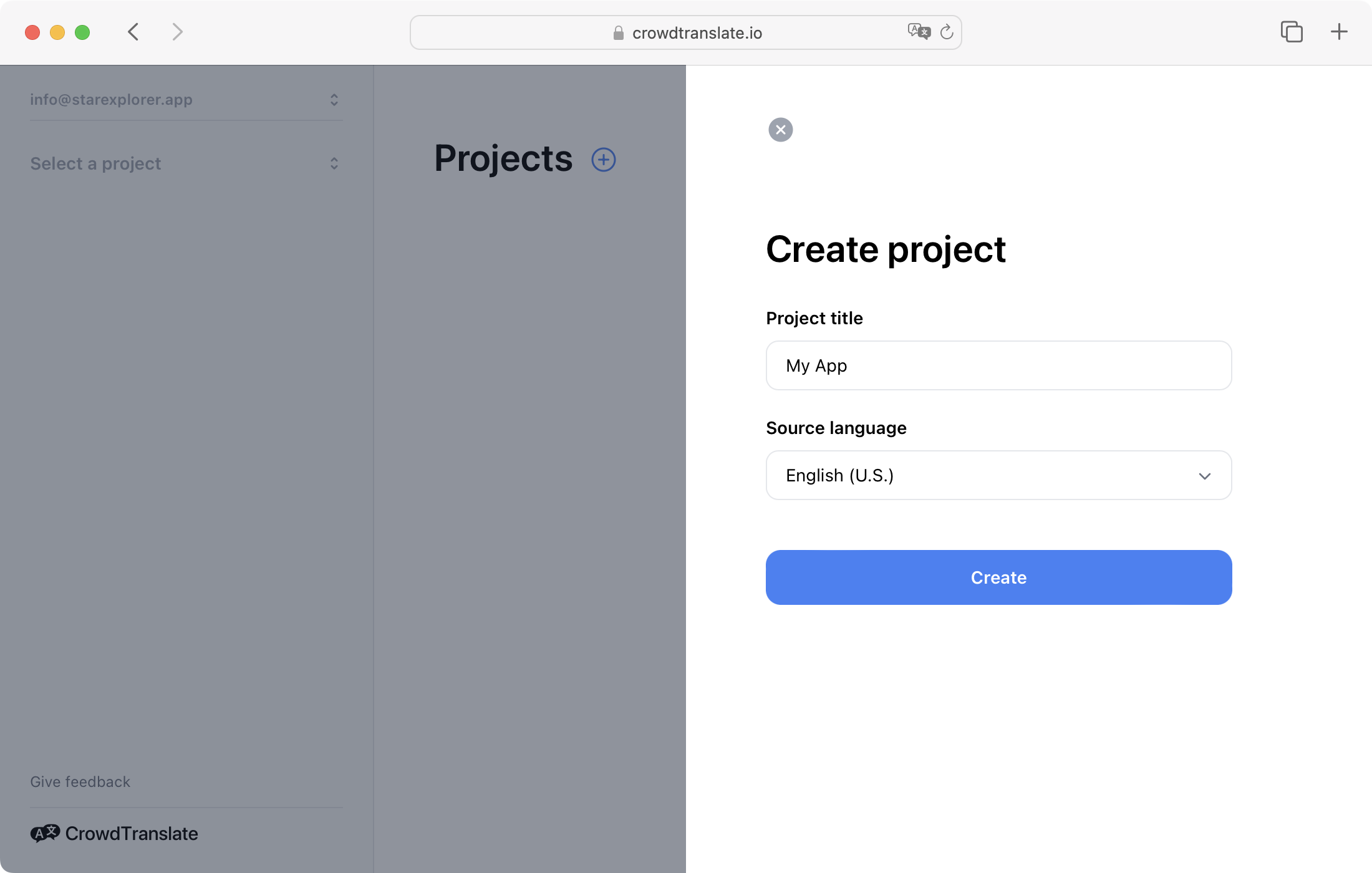Open the Give feedback link

[x=80, y=781]
